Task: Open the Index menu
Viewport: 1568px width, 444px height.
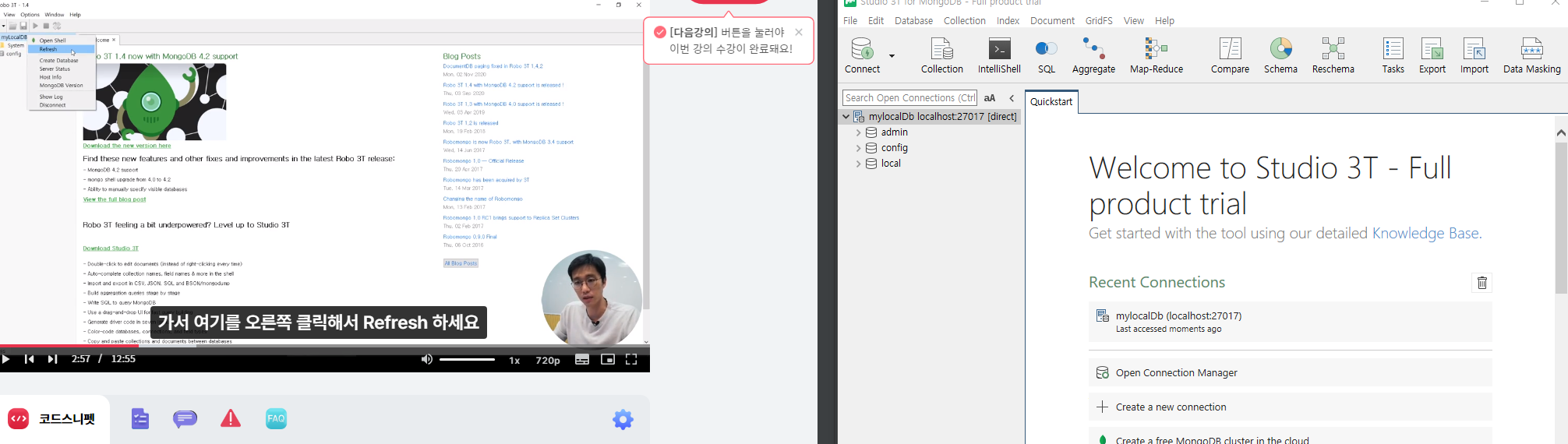Action: pos(1008,21)
